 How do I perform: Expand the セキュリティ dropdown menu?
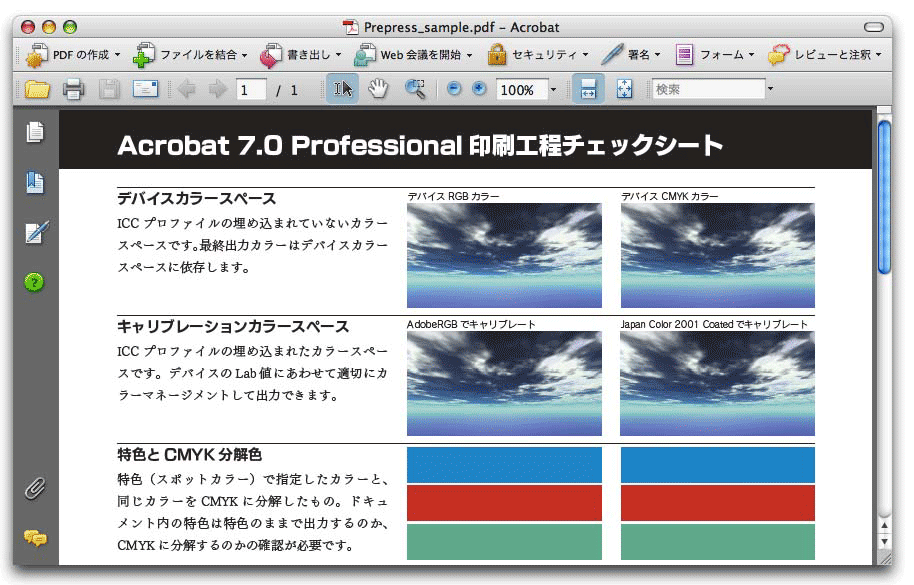click(585, 55)
